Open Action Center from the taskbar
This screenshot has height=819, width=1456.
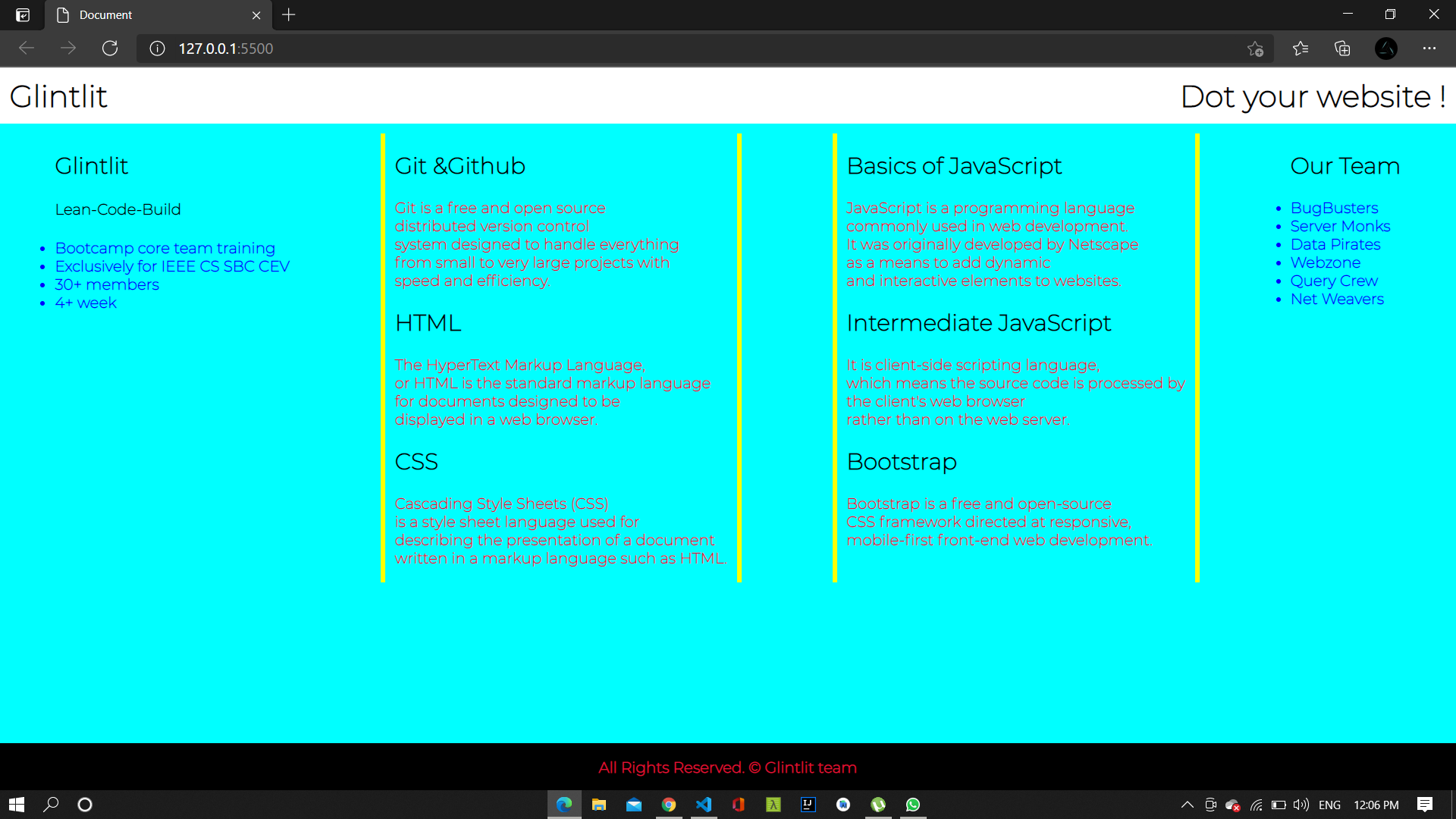pyautogui.click(x=1424, y=805)
